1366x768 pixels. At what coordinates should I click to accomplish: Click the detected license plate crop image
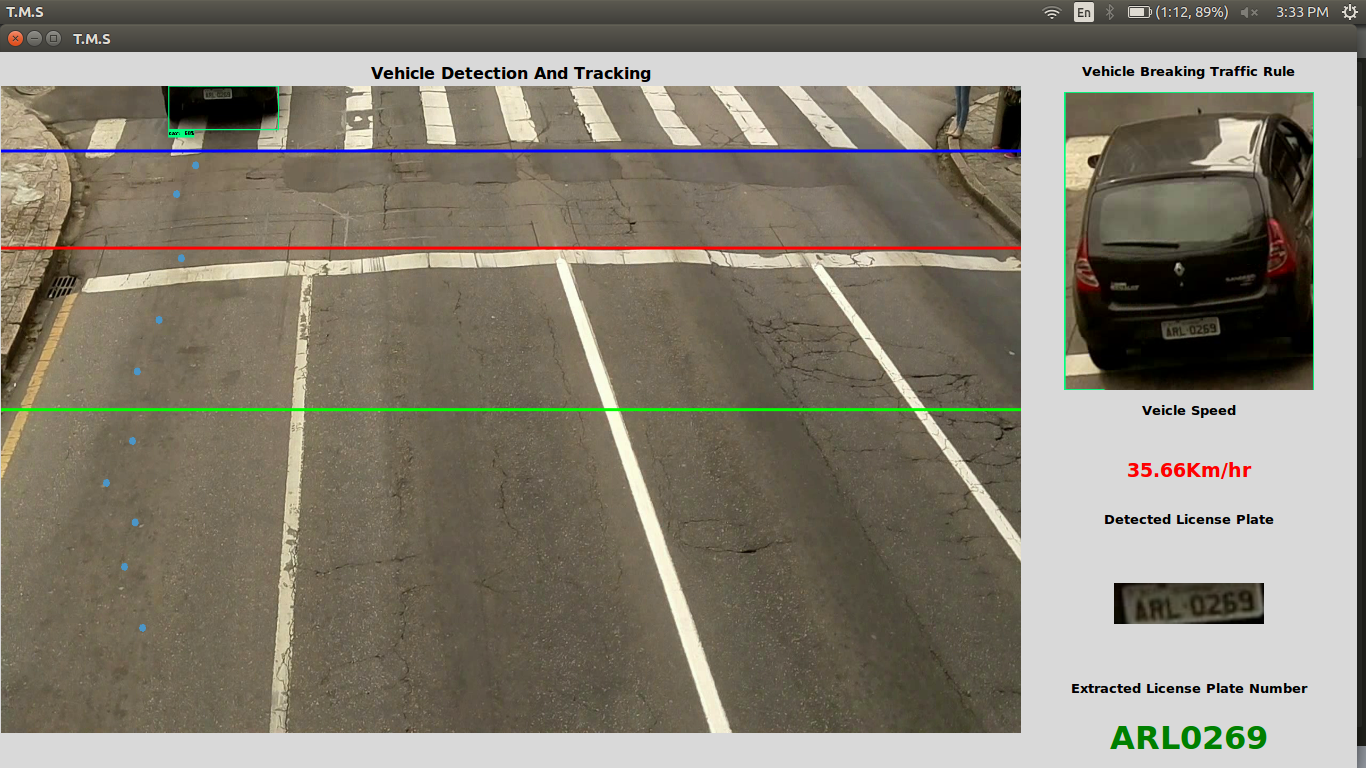click(1189, 603)
